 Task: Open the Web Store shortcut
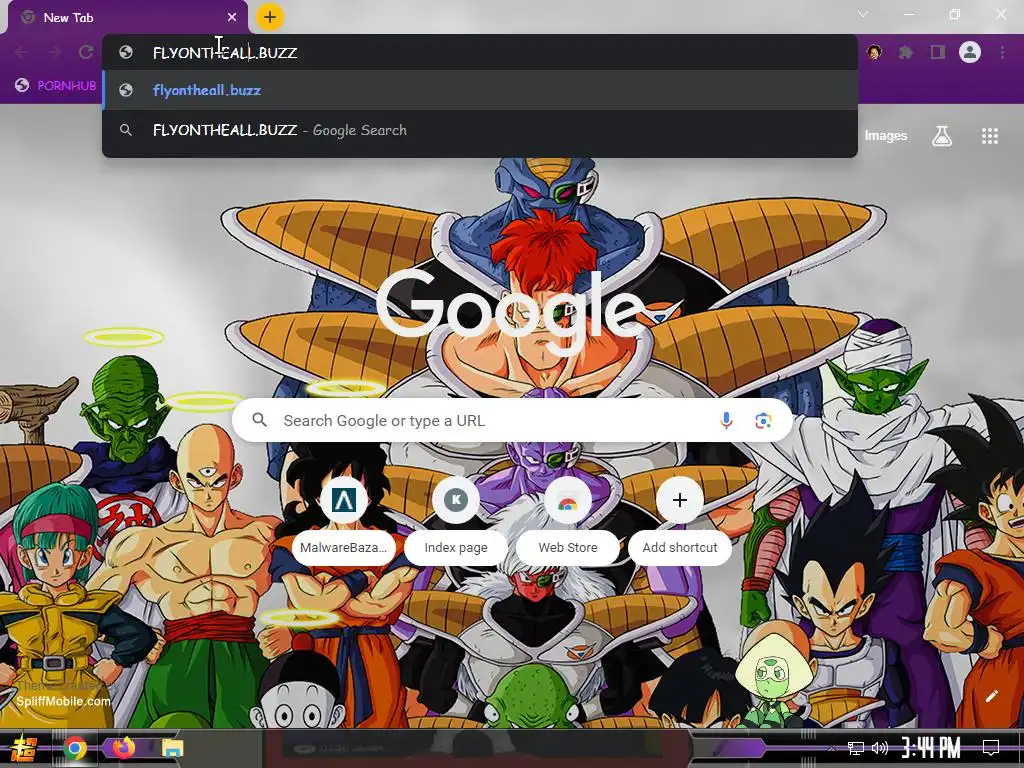(568, 523)
